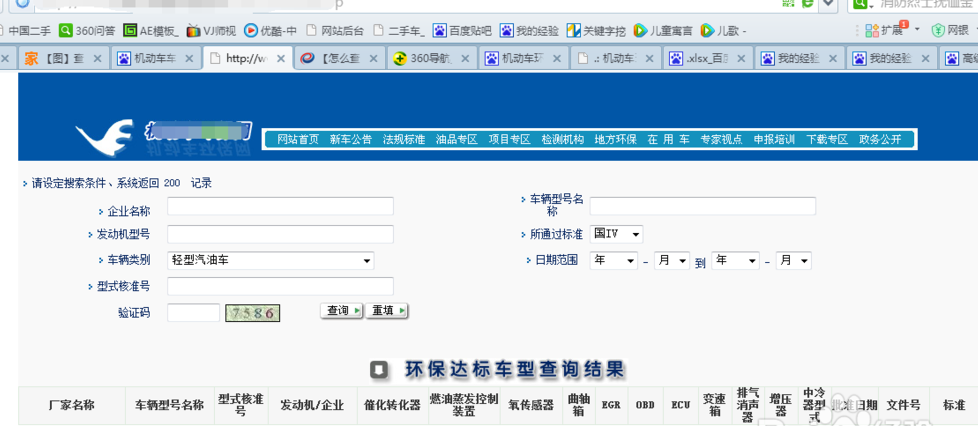Click the 文件号 column header
This screenshot has width=978, height=426.
(x=904, y=405)
